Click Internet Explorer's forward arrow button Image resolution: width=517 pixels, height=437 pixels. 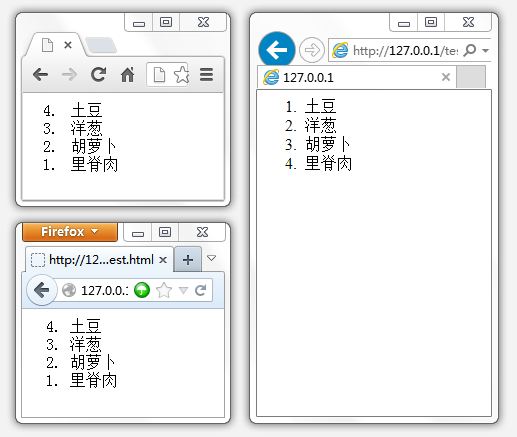pyautogui.click(x=312, y=50)
